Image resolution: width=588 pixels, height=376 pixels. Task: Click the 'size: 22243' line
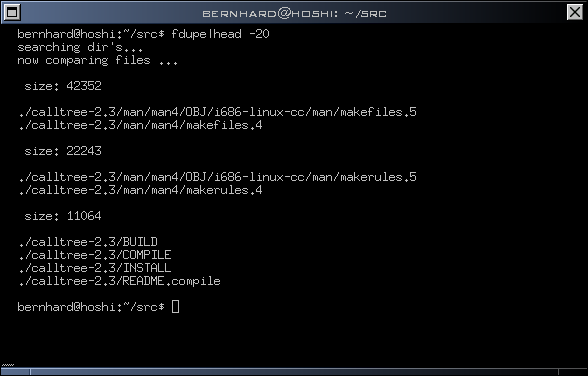[63, 151]
